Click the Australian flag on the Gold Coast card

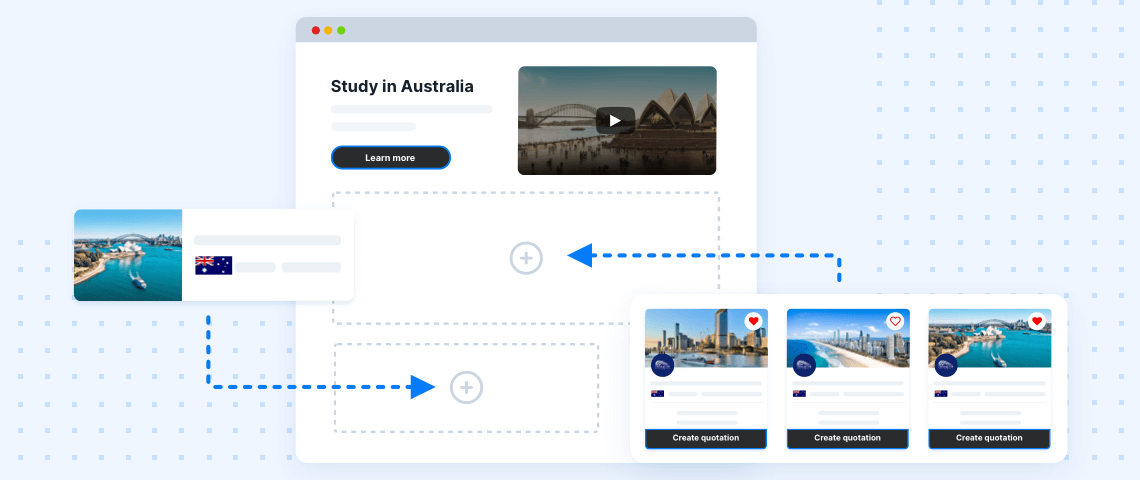799,393
